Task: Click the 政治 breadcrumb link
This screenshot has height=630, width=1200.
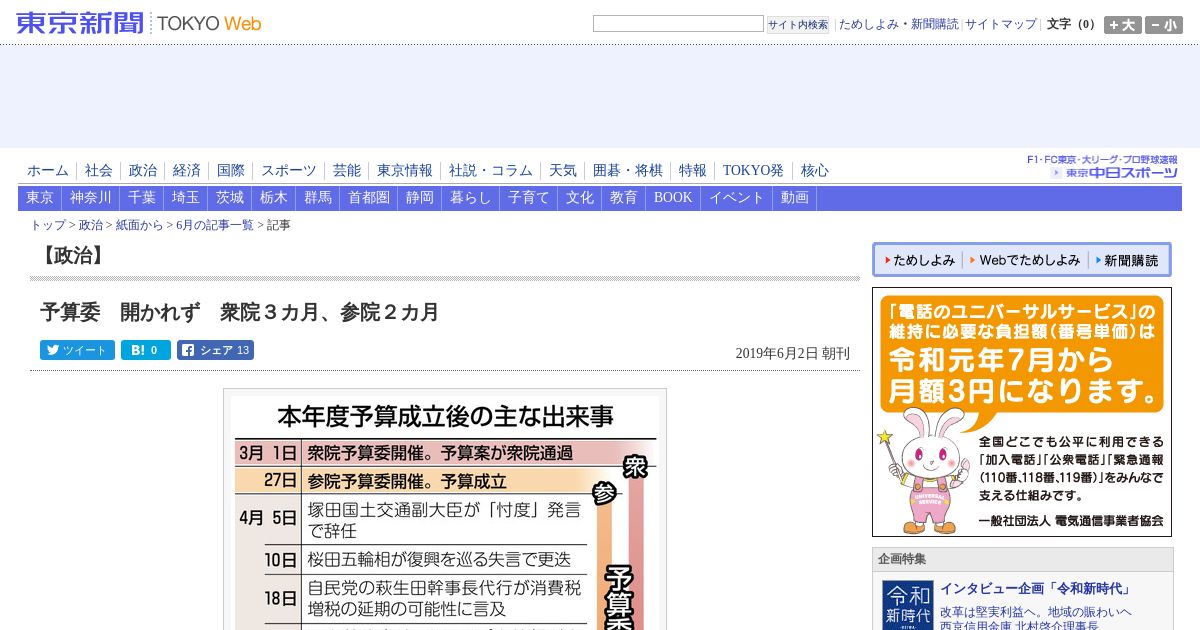Action: point(91,225)
